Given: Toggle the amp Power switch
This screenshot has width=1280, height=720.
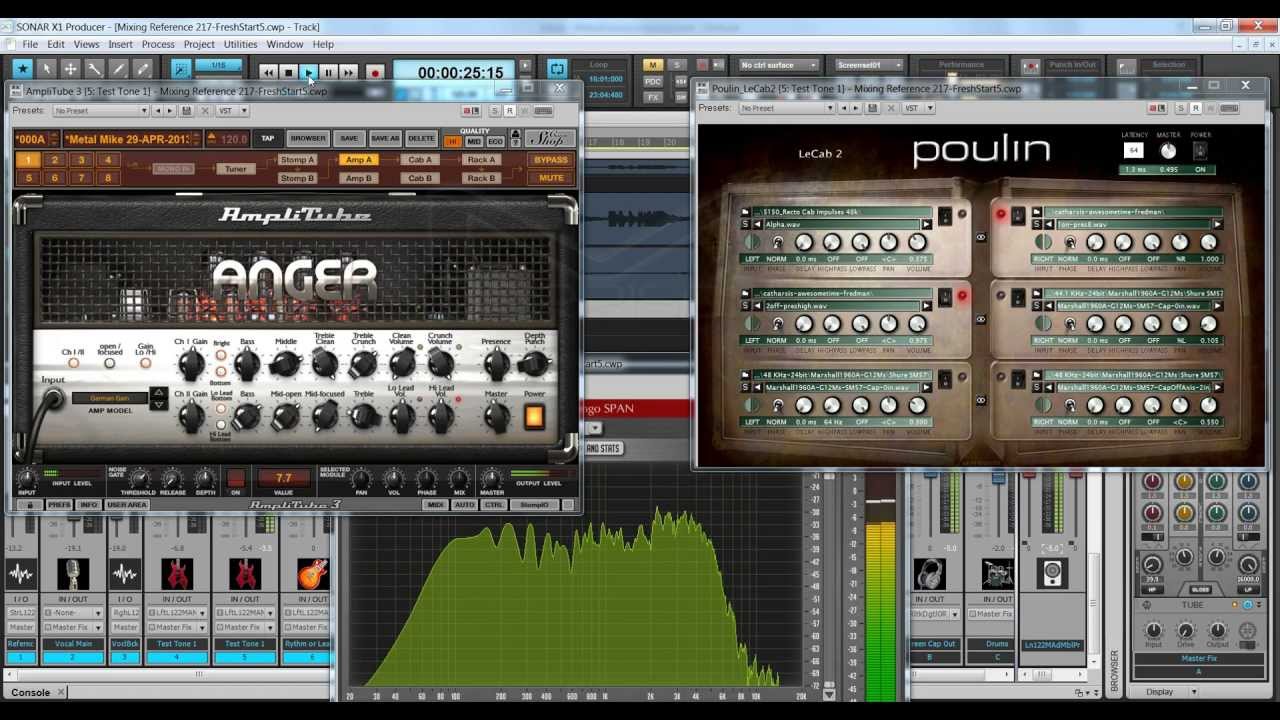Looking at the screenshot, I should pyautogui.click(x=534, y=417).
